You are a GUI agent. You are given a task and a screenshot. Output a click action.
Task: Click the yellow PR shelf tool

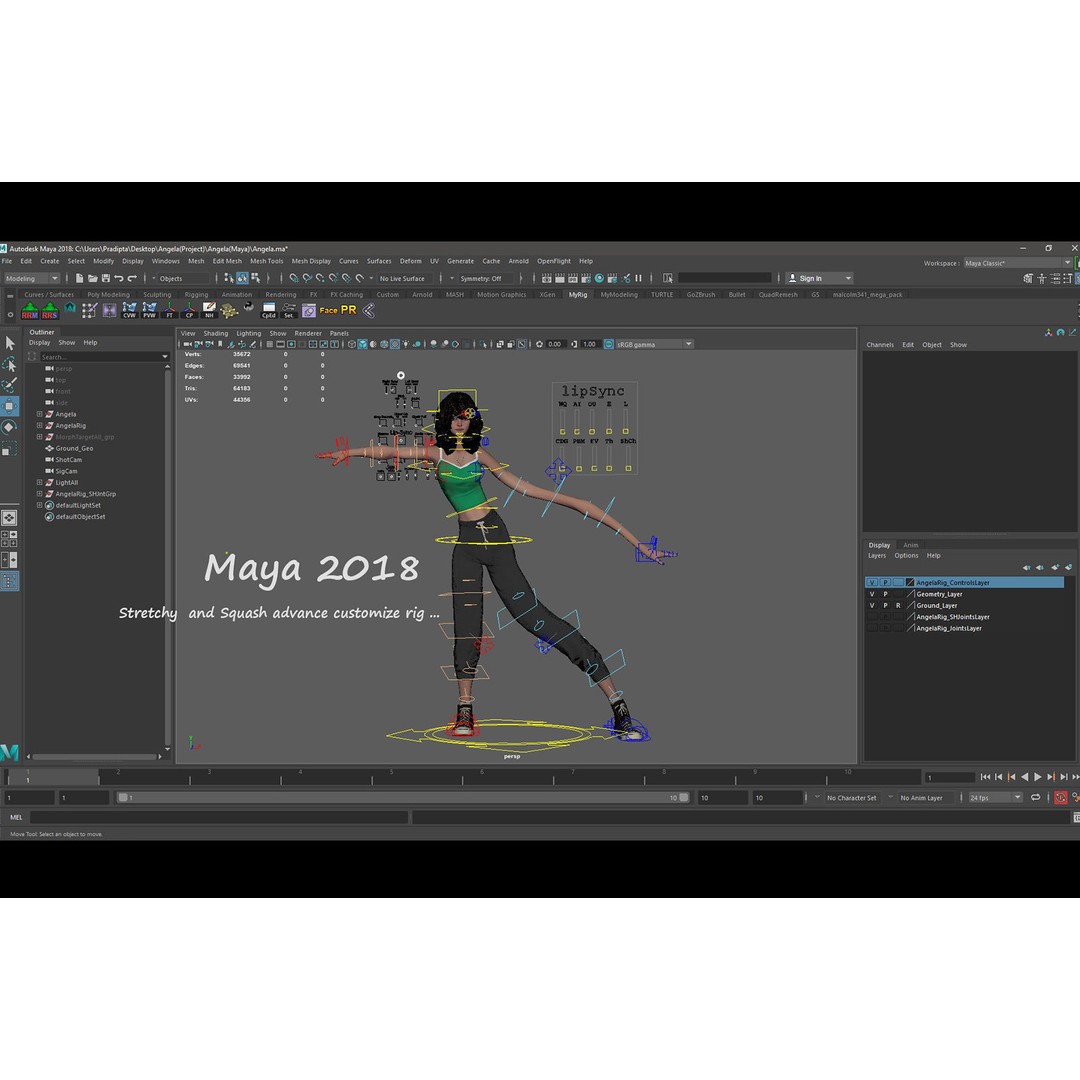tap(349, 310)
